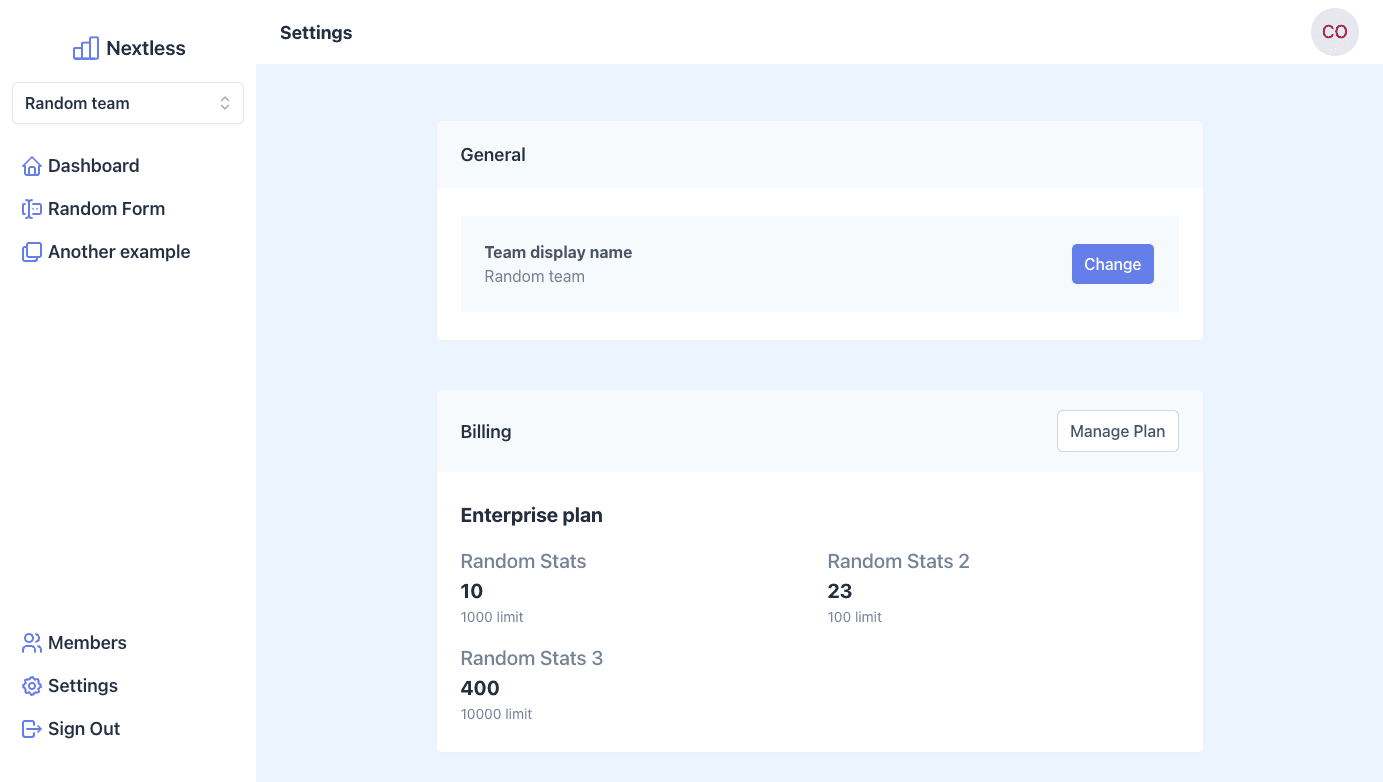Expand the team switcher chevron control
The image size is (1383, 782).
tap(227, 103)
